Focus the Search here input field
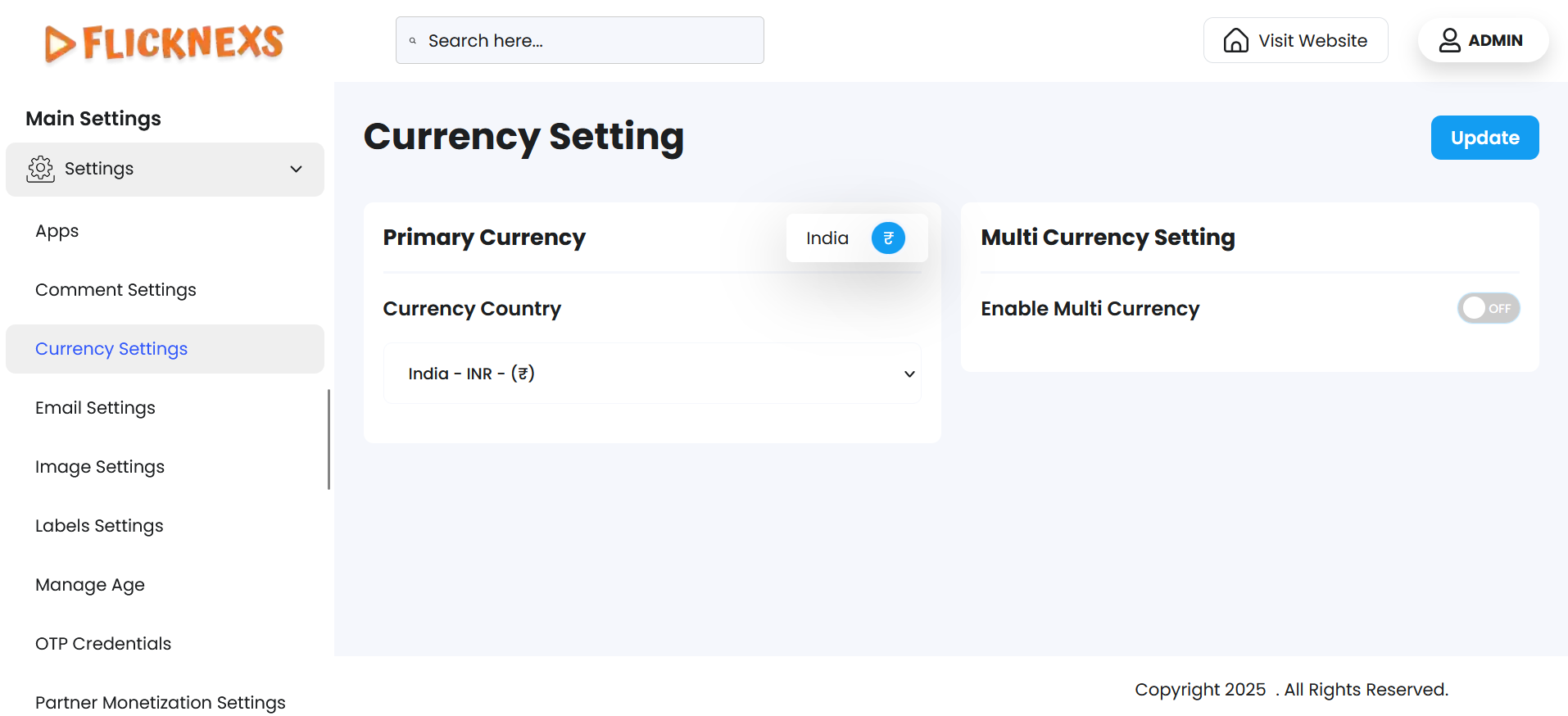 [590, 41]
